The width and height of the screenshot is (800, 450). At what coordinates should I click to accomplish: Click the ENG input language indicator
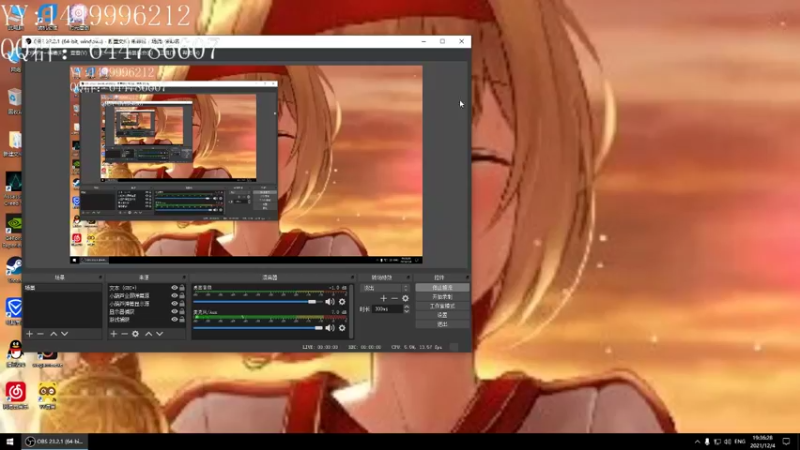click(740, 441)
